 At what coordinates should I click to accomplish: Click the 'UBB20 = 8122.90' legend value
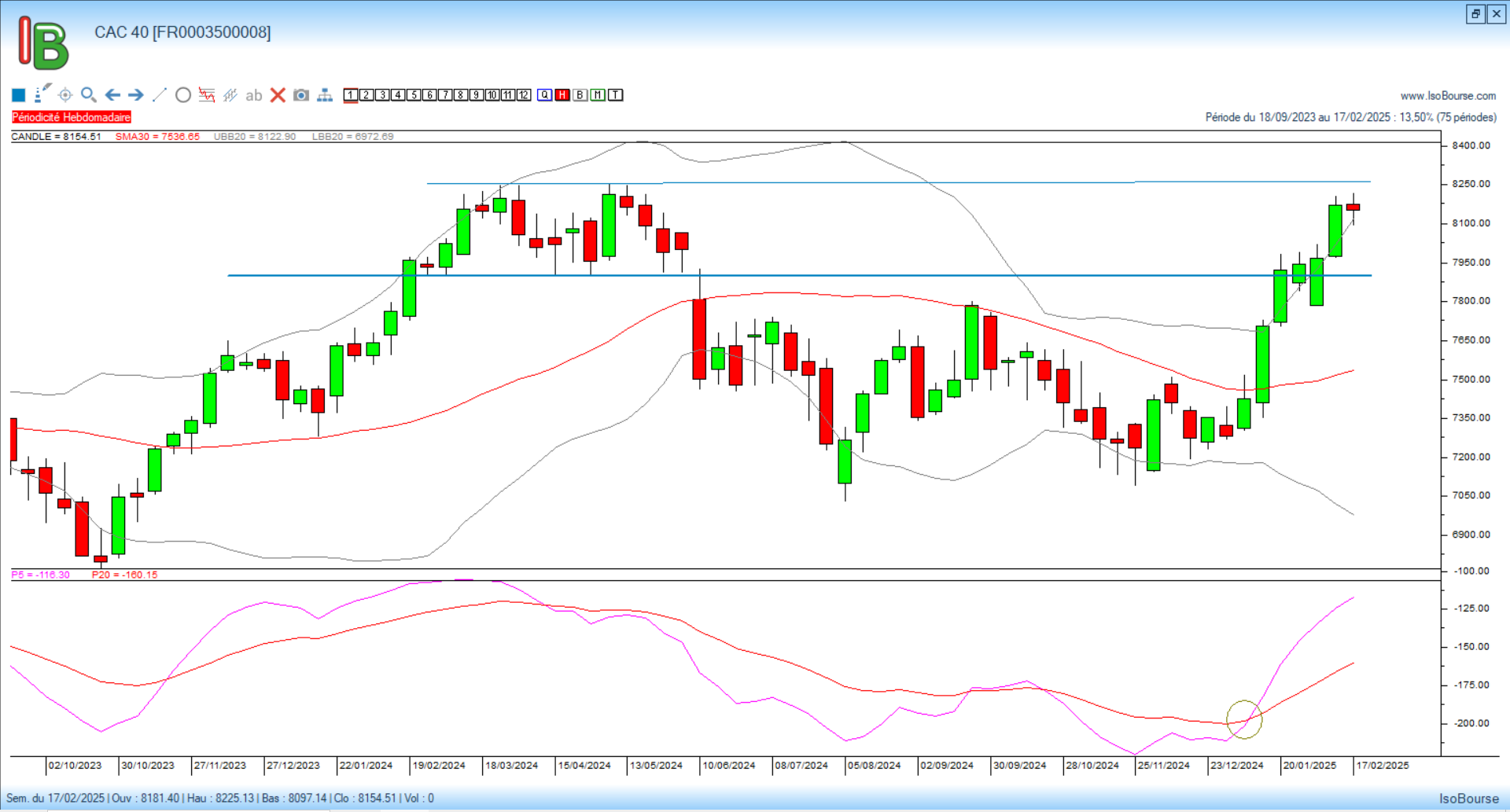[255, 137]
